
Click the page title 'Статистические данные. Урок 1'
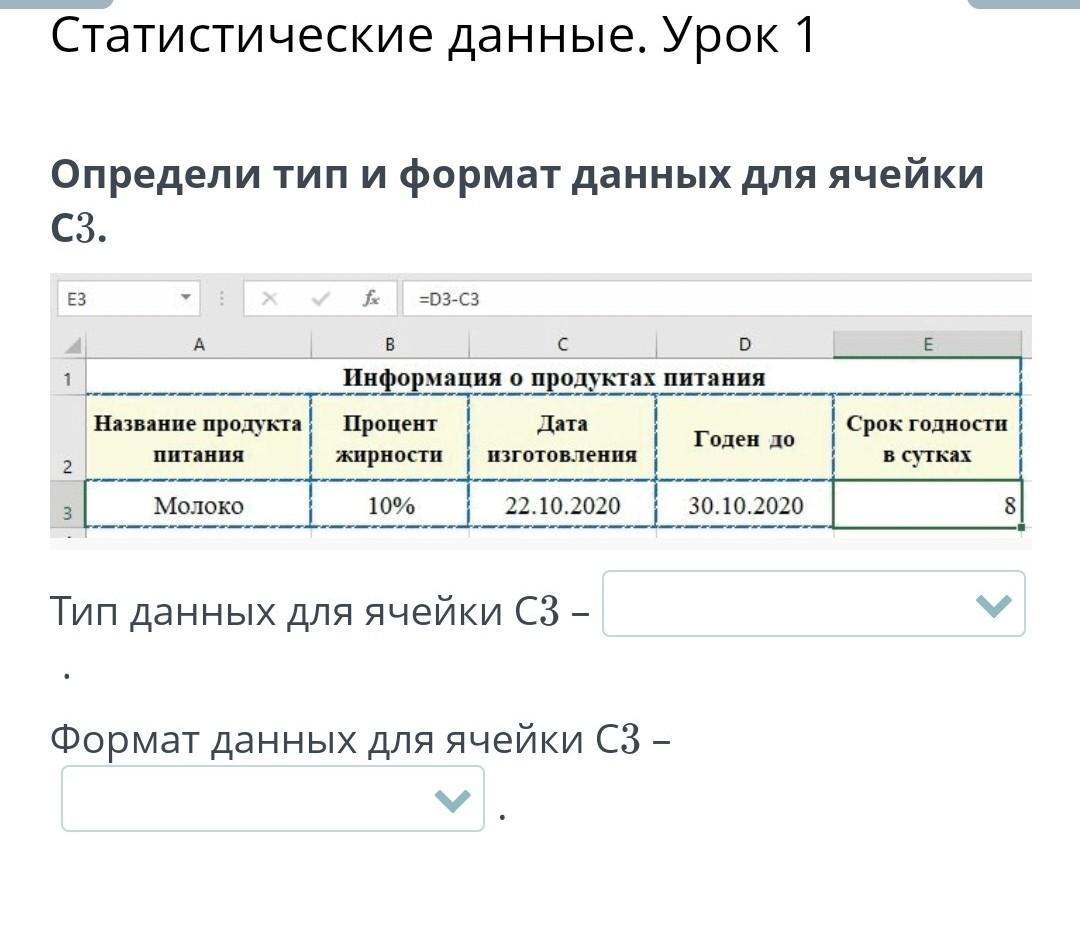coord(433,34)
